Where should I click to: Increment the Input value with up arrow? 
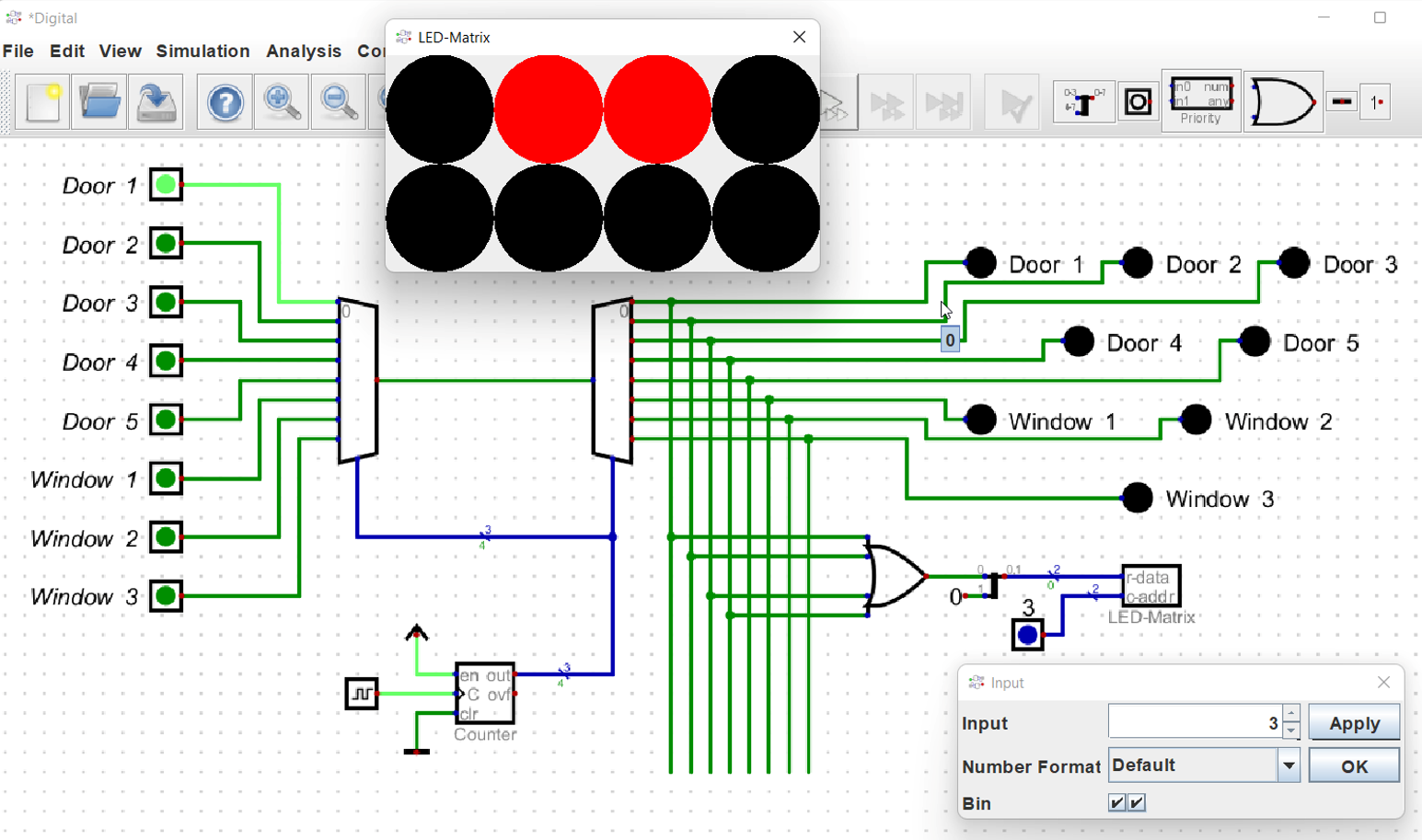(1292, 715)
